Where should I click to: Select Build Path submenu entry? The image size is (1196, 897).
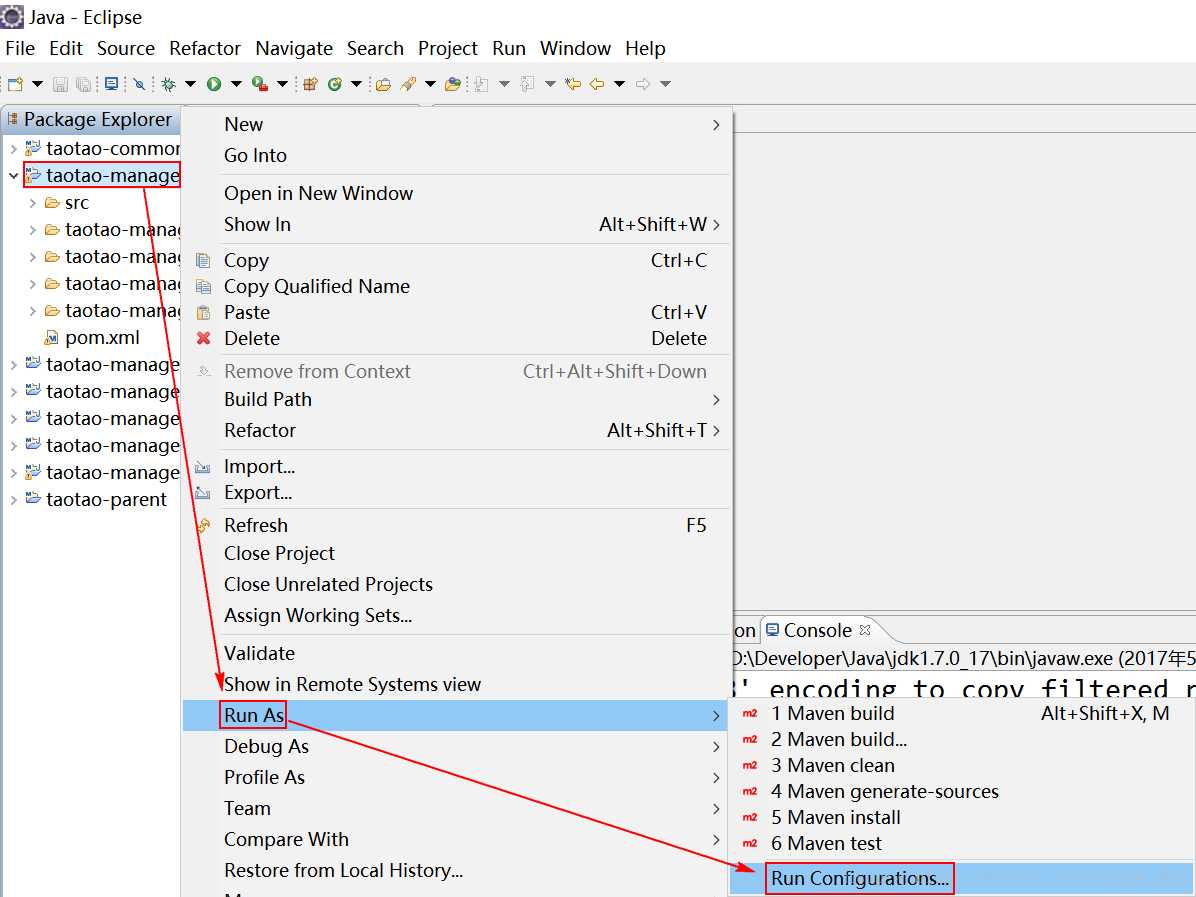[456, 400]
